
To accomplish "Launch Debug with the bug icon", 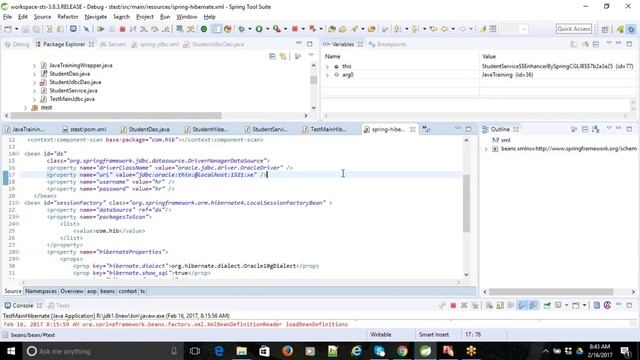I will [x=242, y=29].
